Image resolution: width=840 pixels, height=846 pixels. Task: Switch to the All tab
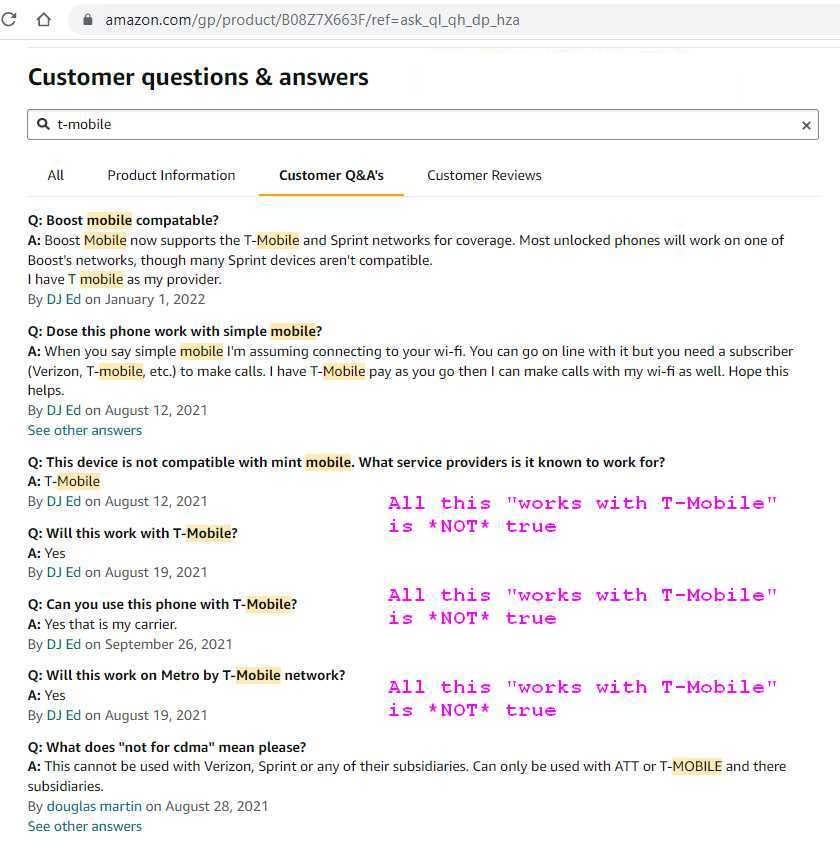(x=56, y=175)
